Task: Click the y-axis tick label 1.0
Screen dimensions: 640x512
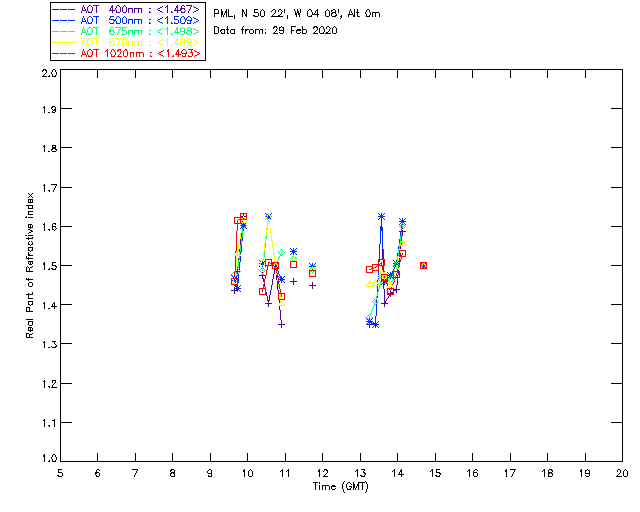Action: 49,458
